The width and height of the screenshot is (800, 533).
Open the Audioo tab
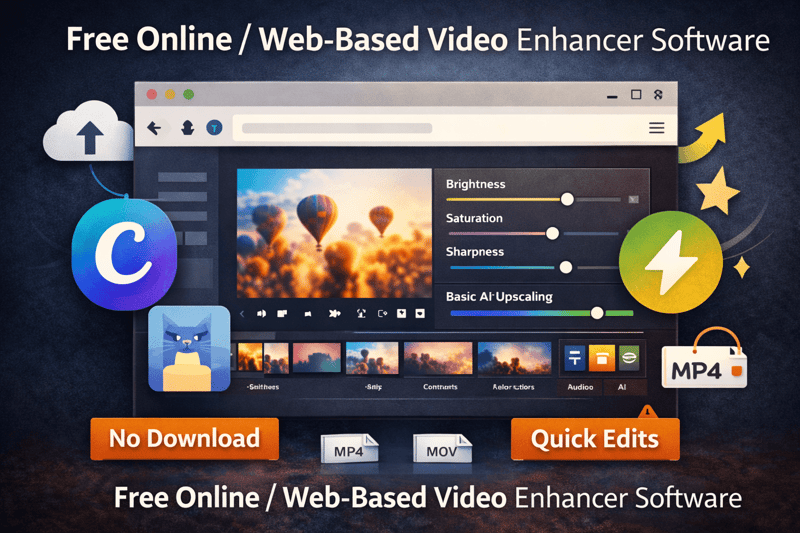[x=580, y=387]
